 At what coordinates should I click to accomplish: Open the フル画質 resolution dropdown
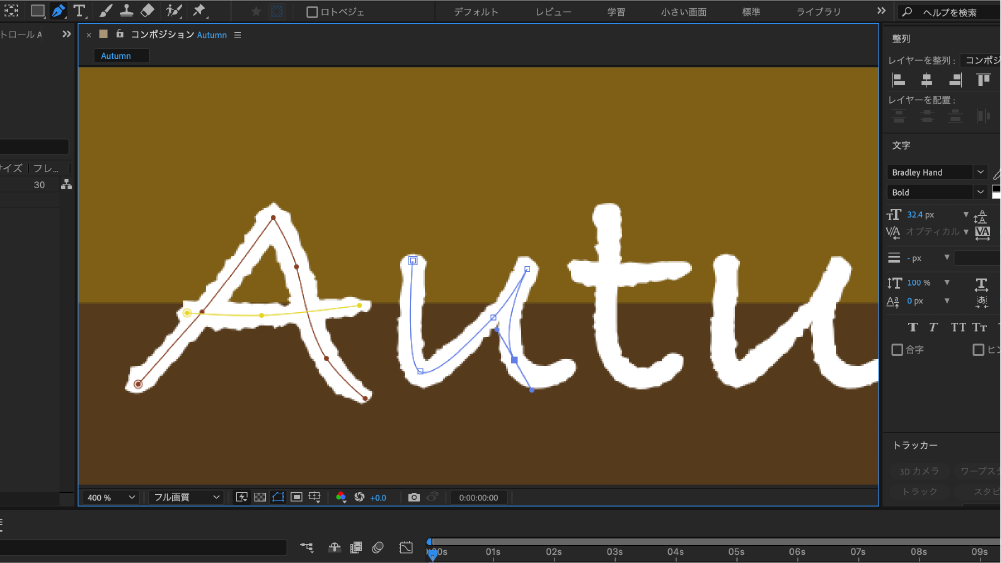click(186, 497)
